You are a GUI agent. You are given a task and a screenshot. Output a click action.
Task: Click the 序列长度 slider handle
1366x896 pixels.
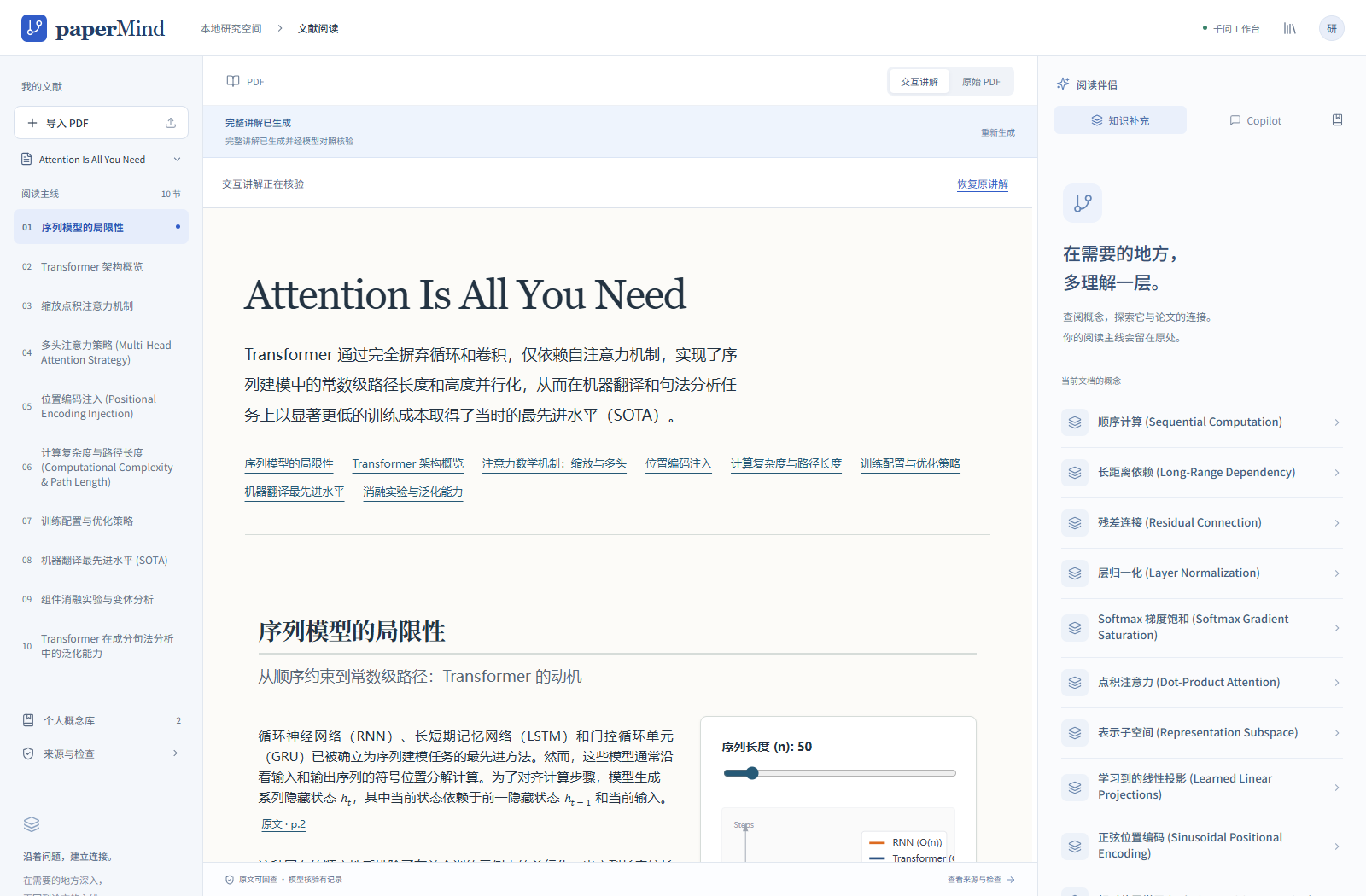click(752, 773)
